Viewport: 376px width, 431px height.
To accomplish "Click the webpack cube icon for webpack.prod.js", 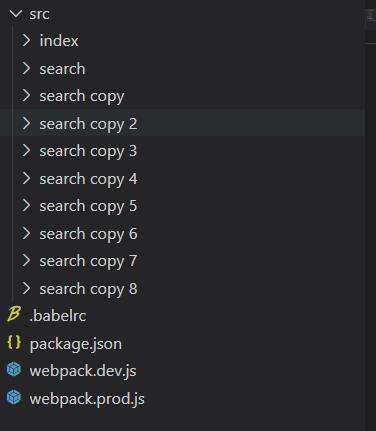I will 14,397.
